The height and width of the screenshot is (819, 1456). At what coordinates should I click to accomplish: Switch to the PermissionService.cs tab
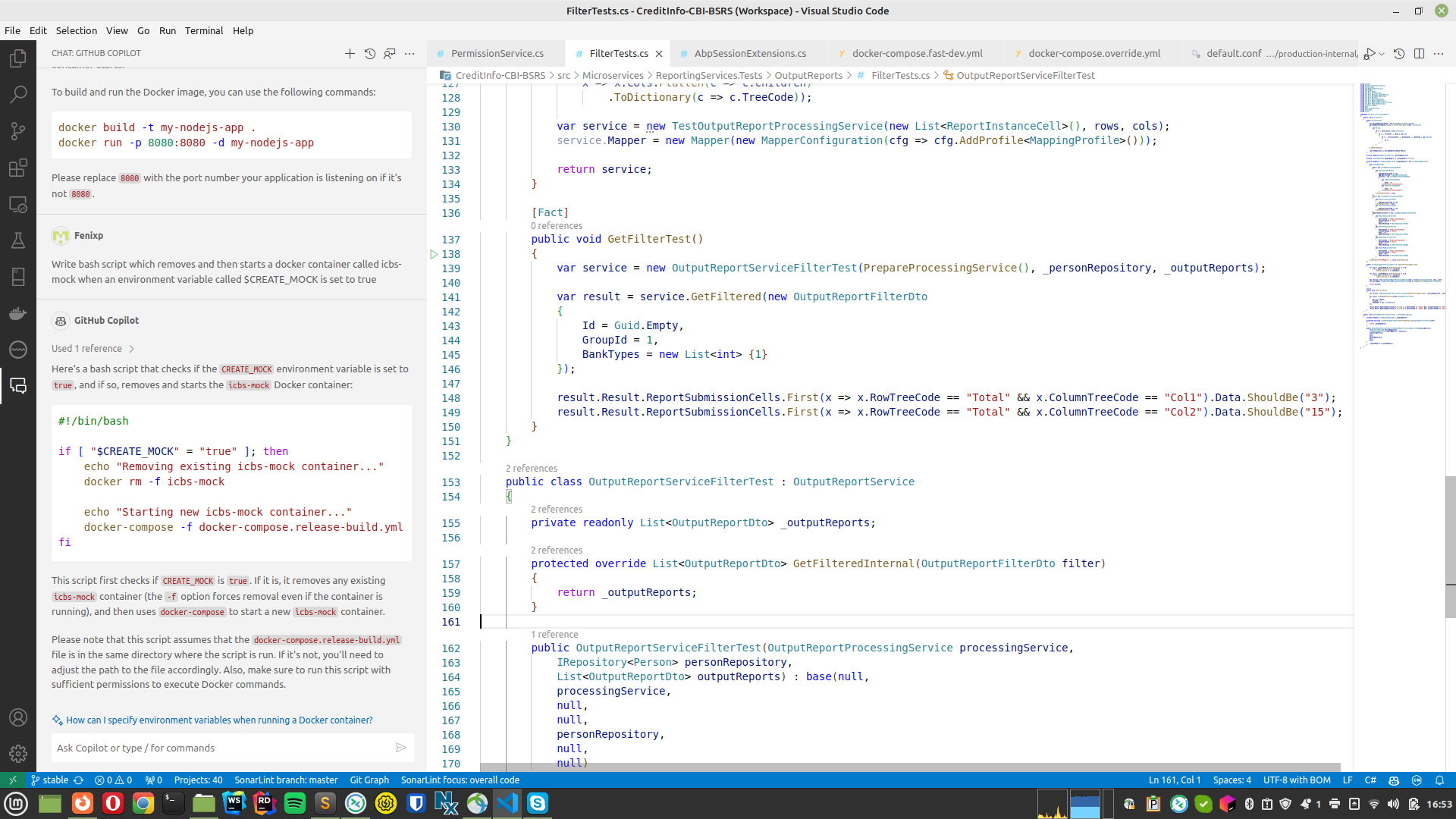tap(497, 53)
